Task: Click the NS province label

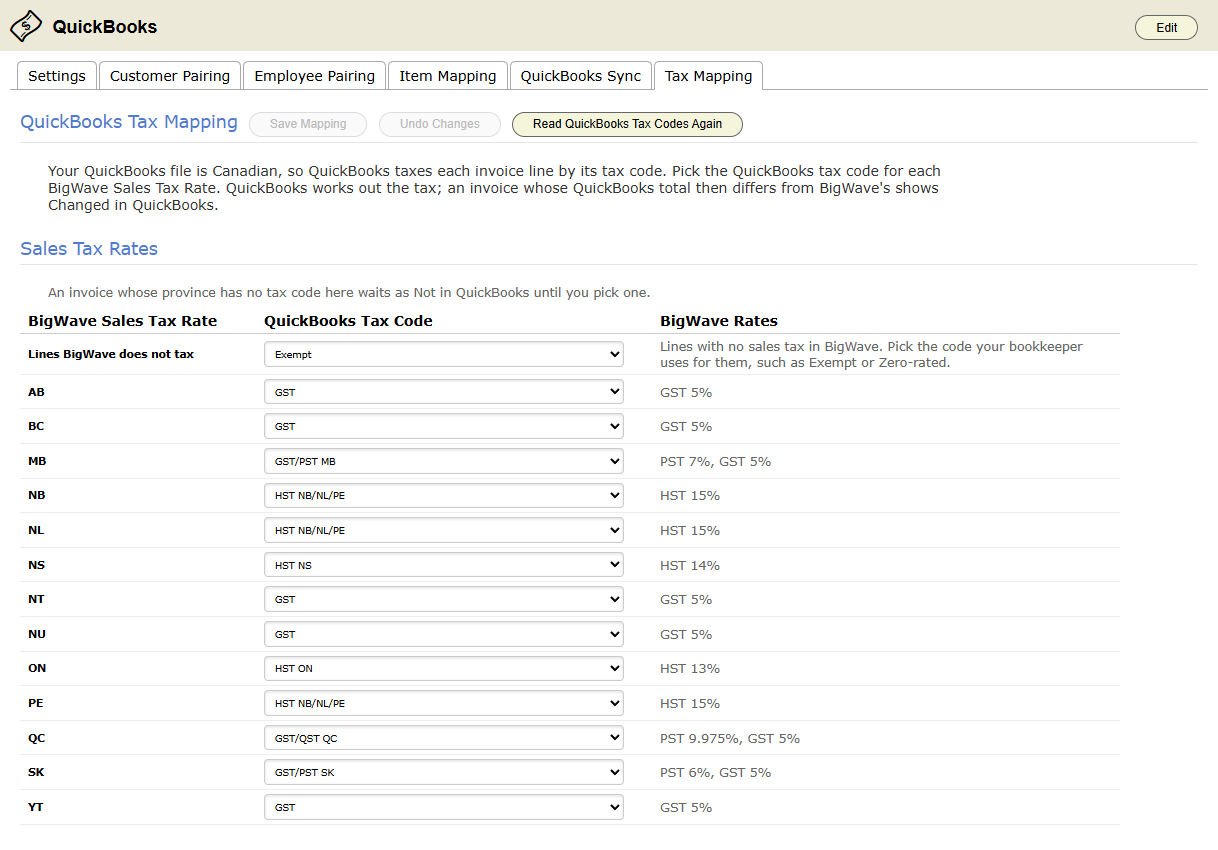Action: [36, 565]
